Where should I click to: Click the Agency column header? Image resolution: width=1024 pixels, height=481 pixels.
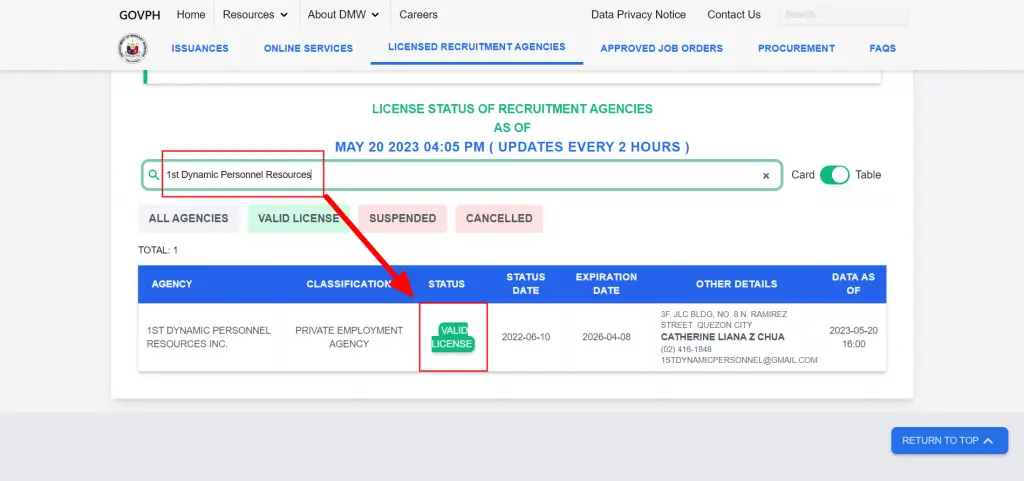[172, 285]
